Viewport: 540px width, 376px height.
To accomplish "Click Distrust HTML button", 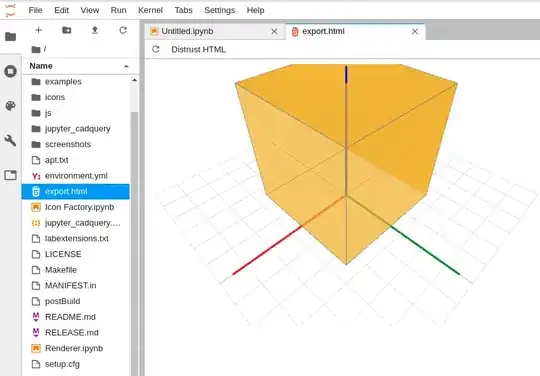I will coord(198,49).
